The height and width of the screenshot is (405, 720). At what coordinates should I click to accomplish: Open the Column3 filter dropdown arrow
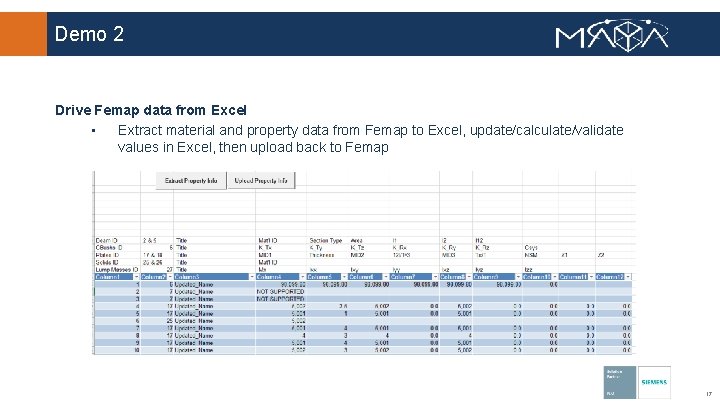252,277
